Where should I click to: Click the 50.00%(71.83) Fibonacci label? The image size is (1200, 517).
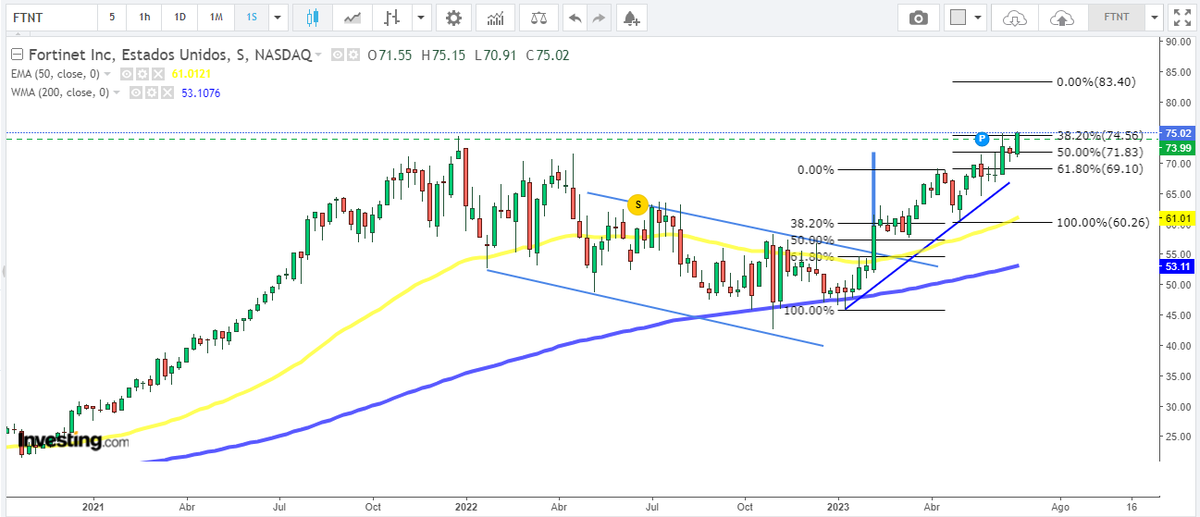(x=1100, y=152)
